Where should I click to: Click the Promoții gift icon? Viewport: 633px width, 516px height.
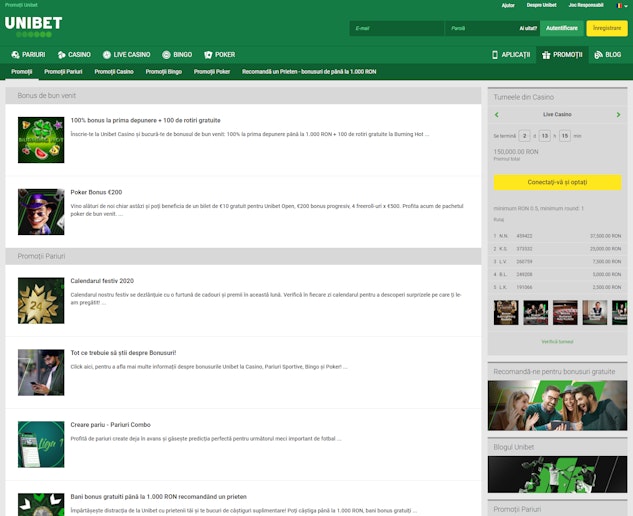(x=546, y=55)
